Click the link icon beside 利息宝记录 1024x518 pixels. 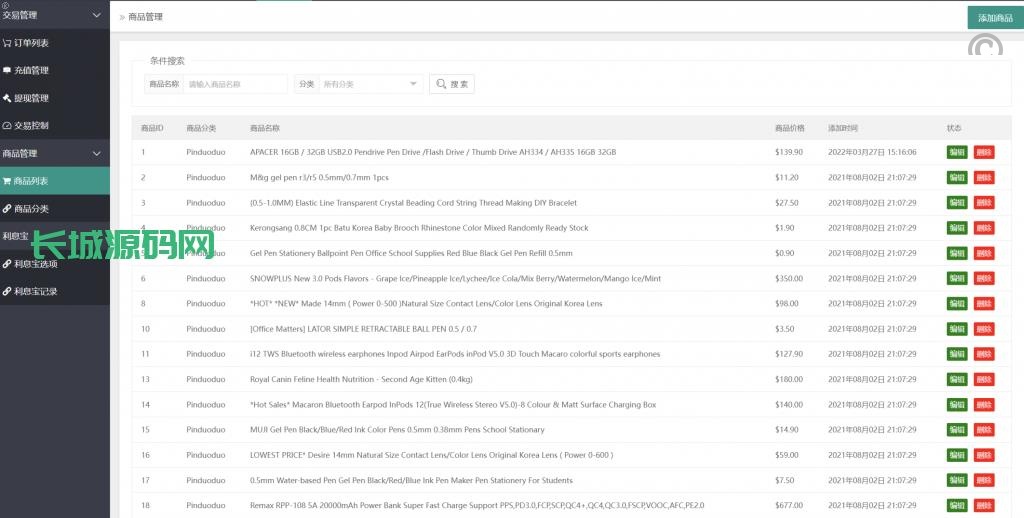click(7, 292)
